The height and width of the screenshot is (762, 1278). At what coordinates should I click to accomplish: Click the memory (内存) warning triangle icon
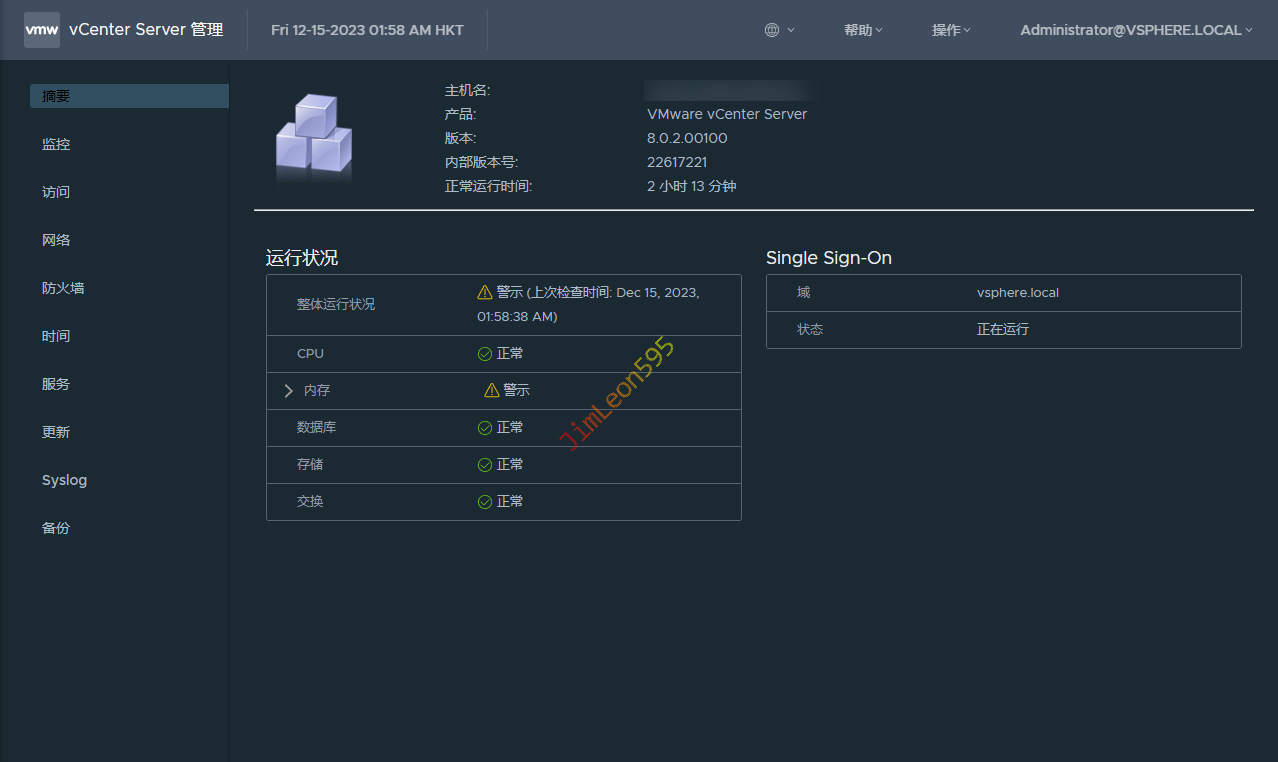point(491,391)
